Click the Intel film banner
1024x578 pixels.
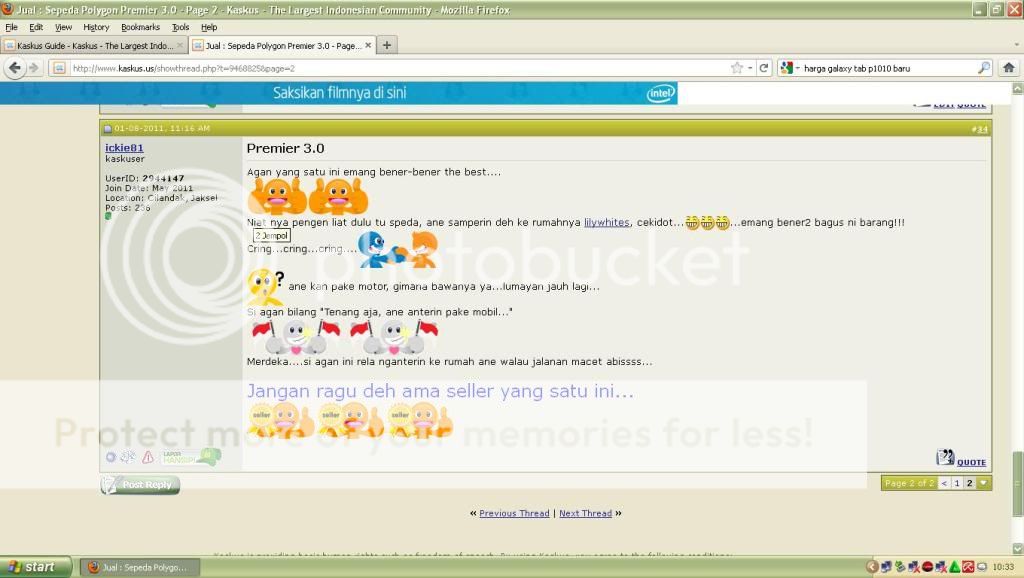339,93
